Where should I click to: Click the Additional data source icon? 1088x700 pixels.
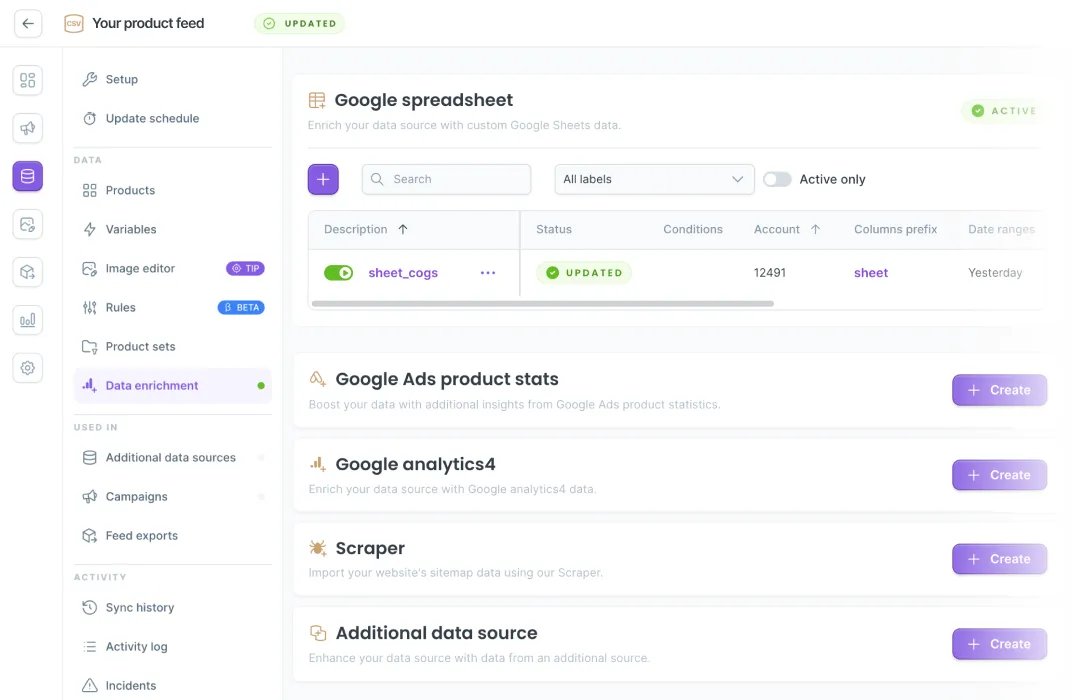tap(318, 633)
